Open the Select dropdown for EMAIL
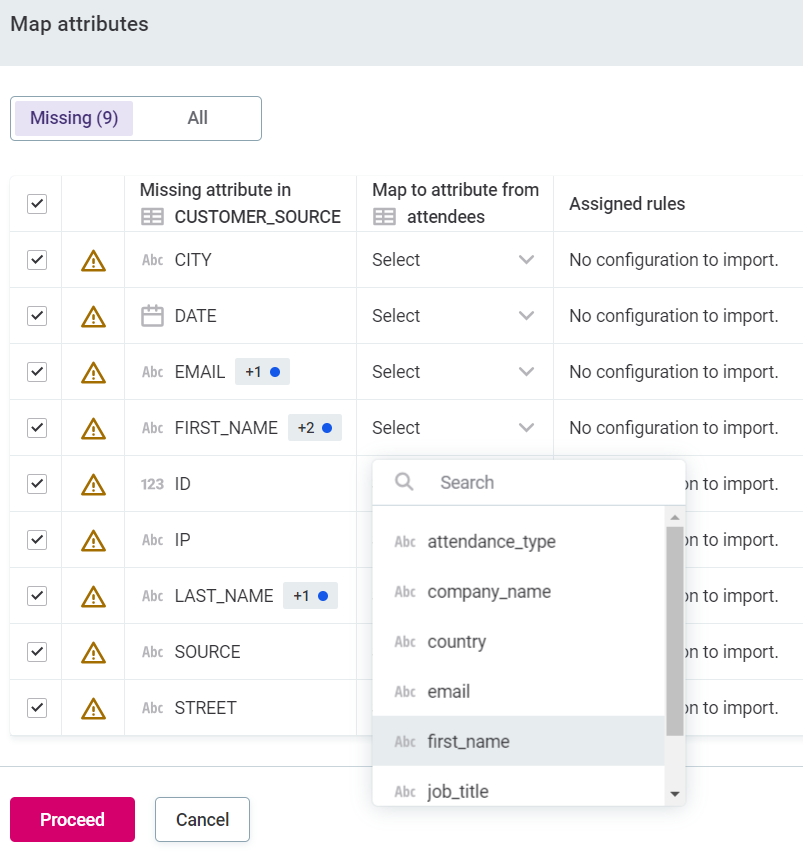 tap(454, 372)
